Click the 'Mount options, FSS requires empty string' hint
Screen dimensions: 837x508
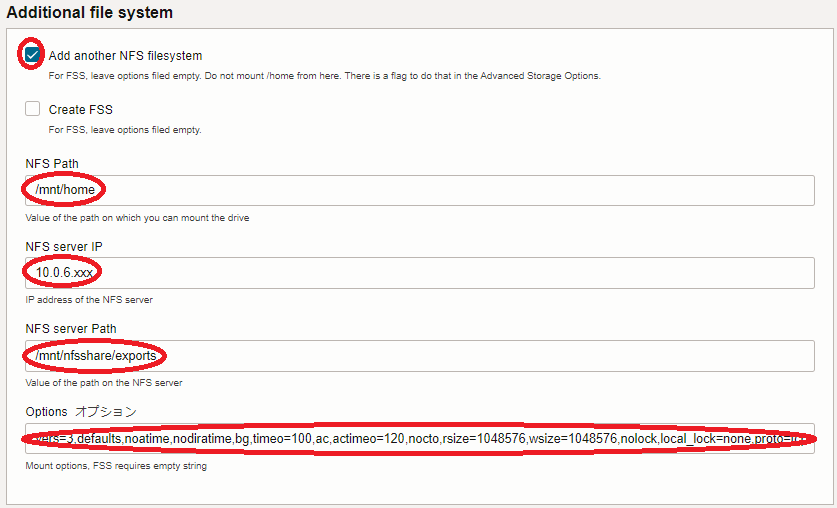116,466
